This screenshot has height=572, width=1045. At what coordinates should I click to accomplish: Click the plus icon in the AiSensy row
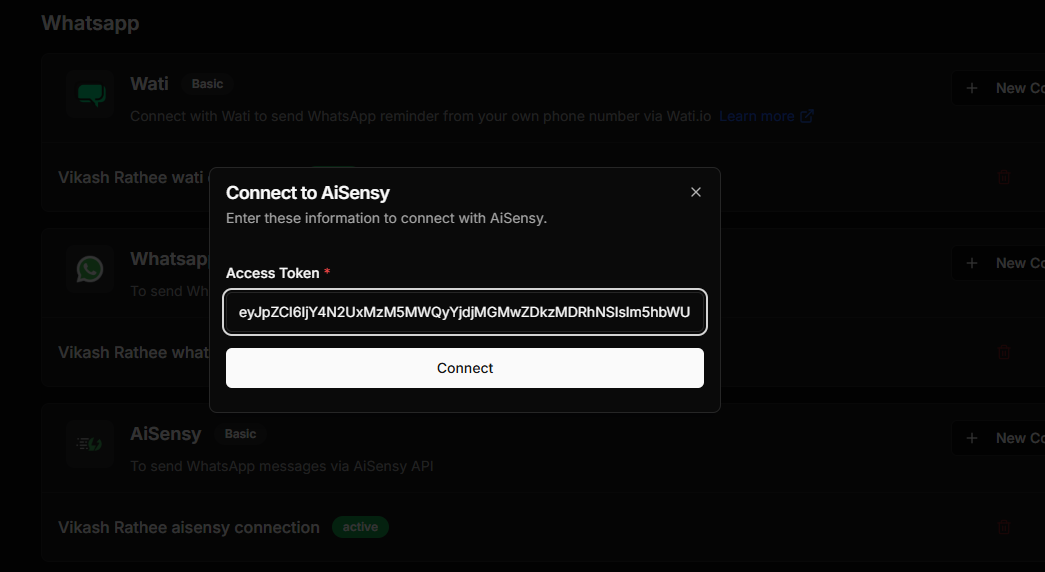972,438
